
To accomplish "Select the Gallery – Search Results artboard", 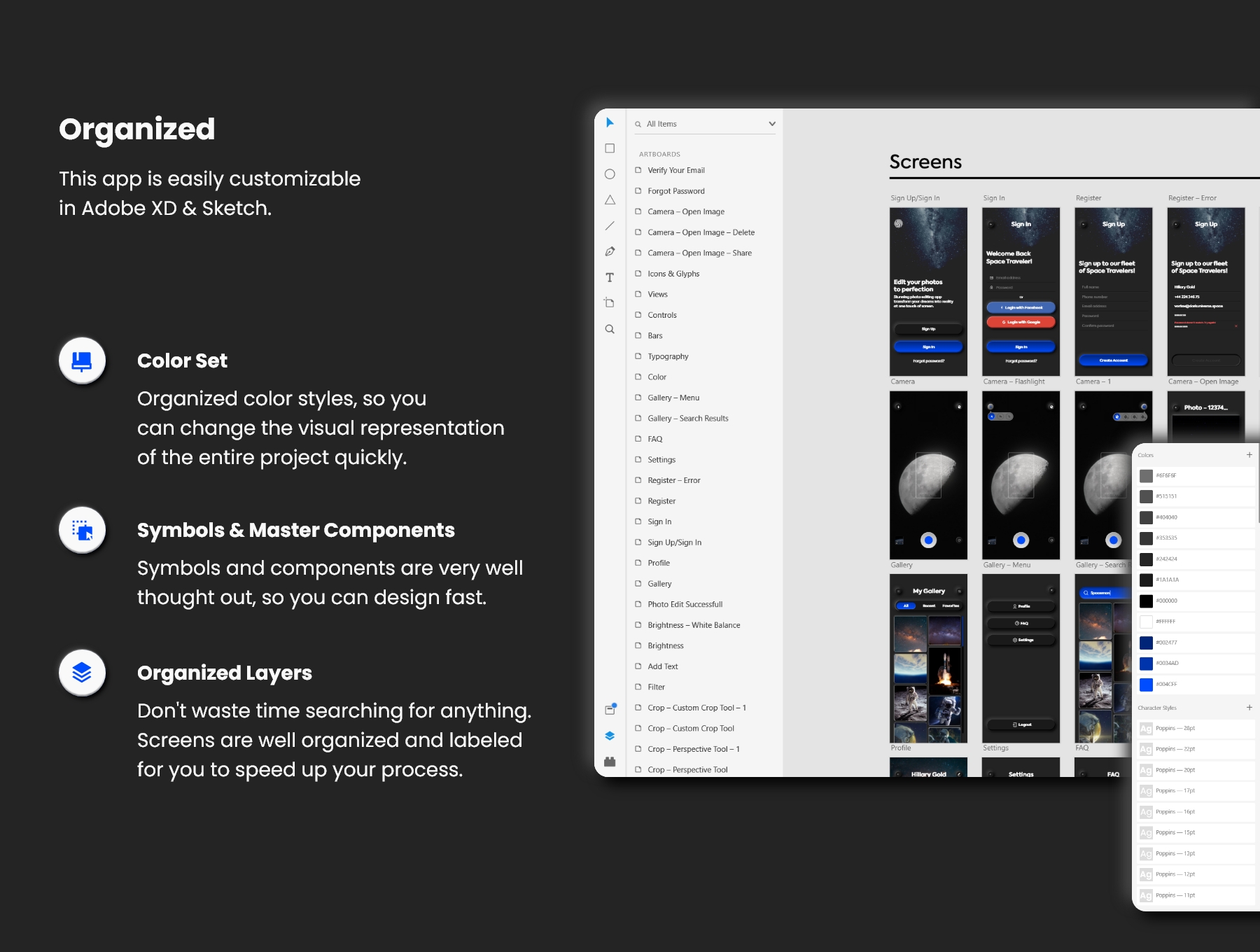I will tap(687, 419).
